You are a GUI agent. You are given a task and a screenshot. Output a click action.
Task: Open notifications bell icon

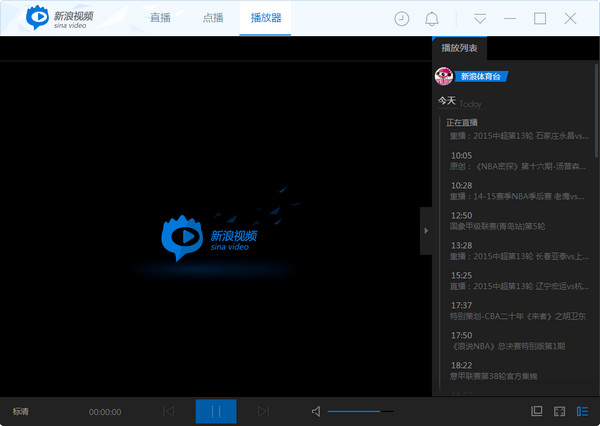pyautogui.click(x=432, y=19)
